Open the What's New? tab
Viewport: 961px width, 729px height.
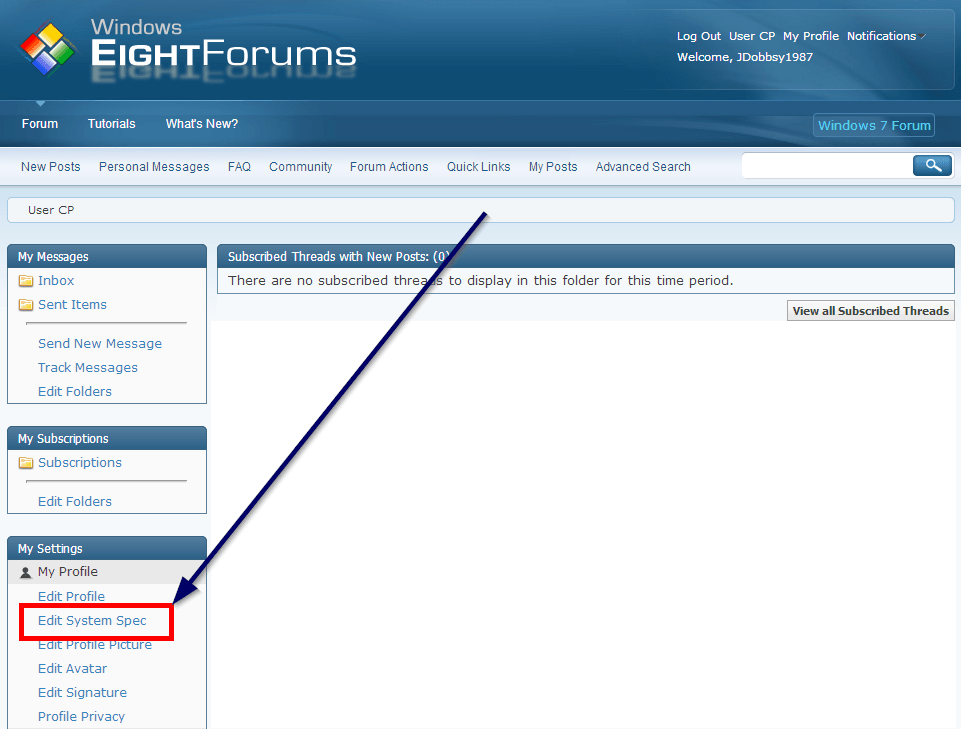point(202,124)
